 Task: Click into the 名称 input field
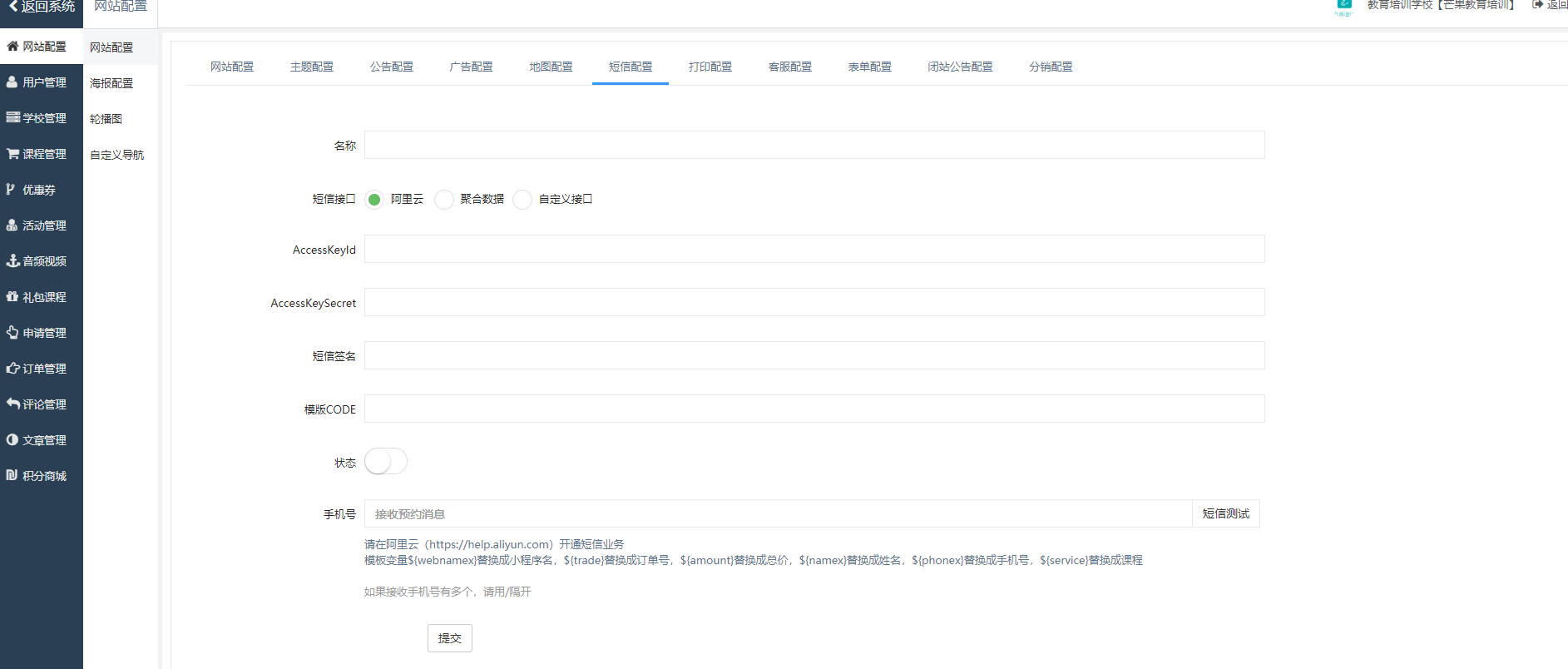(x=814, y=145)
